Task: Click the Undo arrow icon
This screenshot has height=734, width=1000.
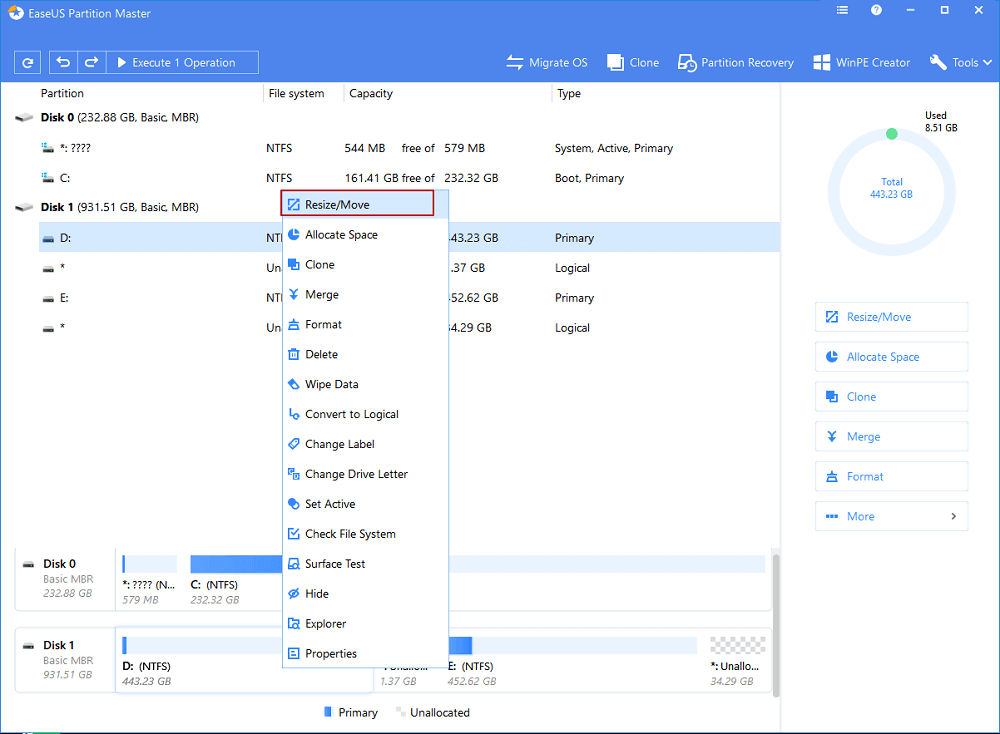Action: tap(64, 62)
